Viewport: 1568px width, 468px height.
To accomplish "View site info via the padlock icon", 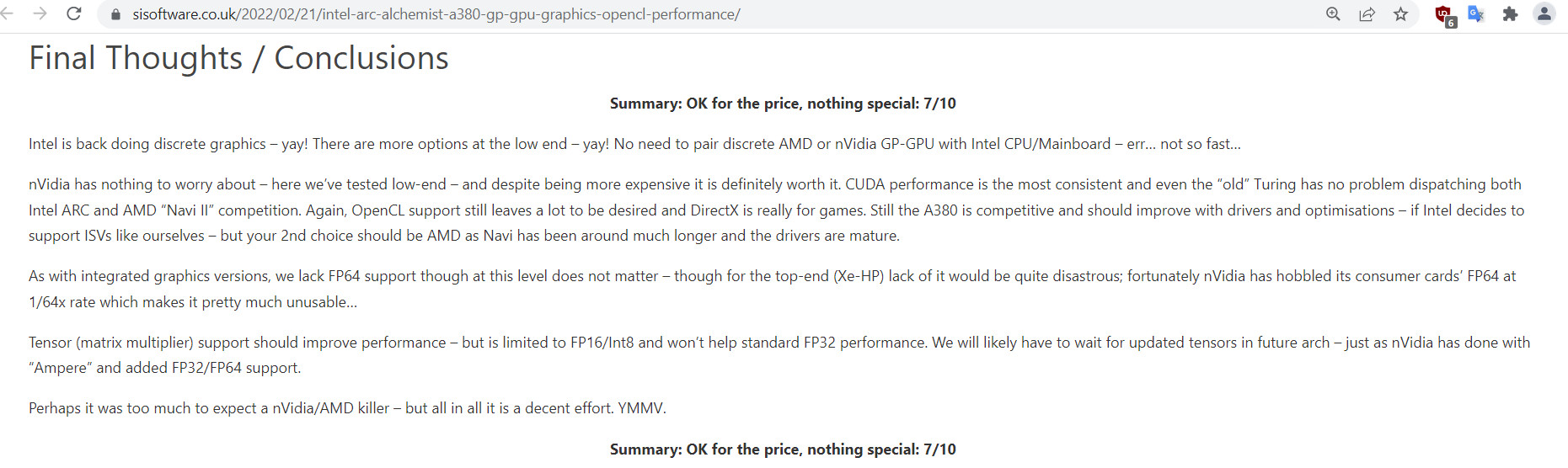I will [x=116, y=14].
